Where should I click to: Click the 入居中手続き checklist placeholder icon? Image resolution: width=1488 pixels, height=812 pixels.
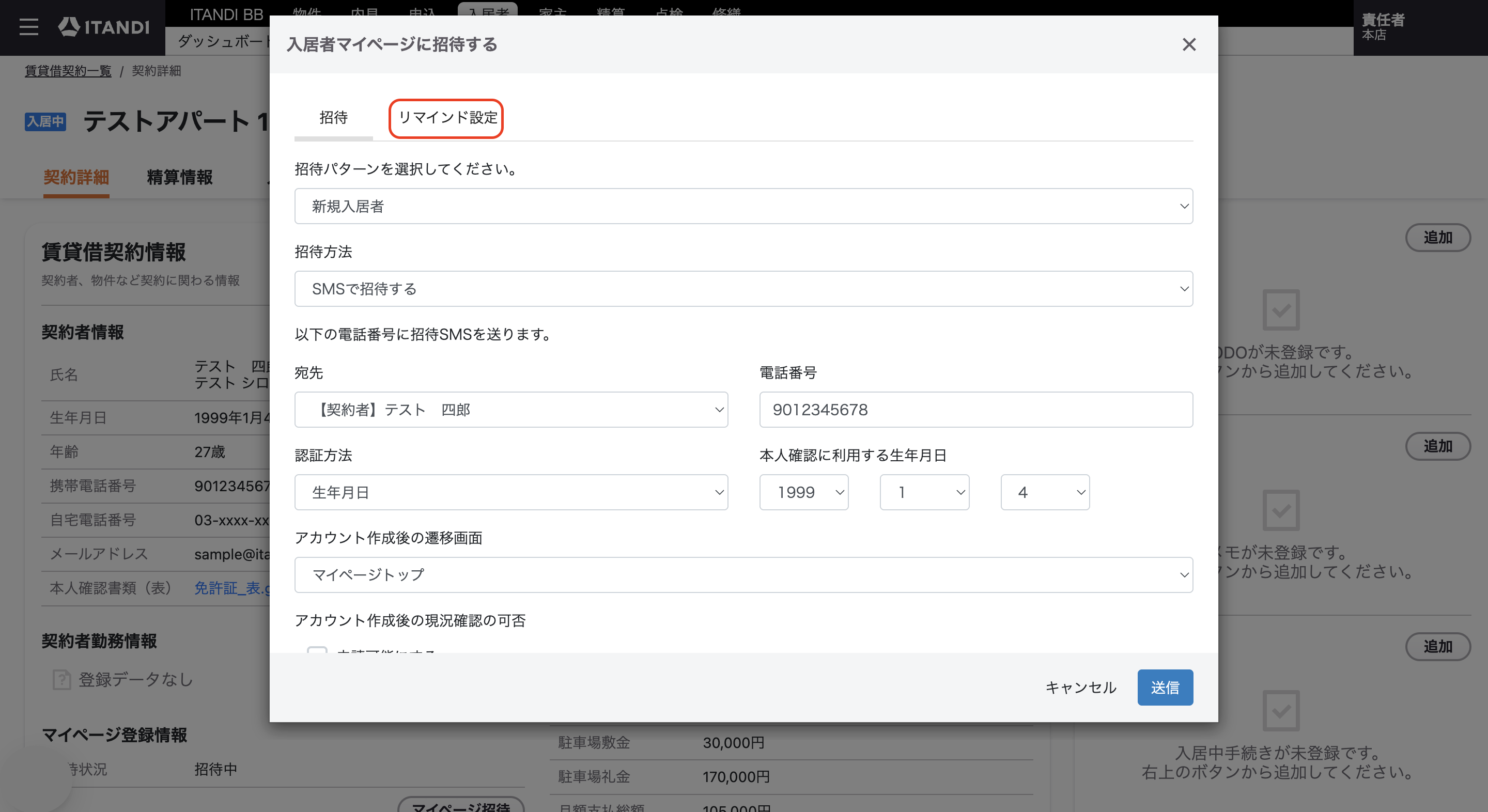(1281, 710)
